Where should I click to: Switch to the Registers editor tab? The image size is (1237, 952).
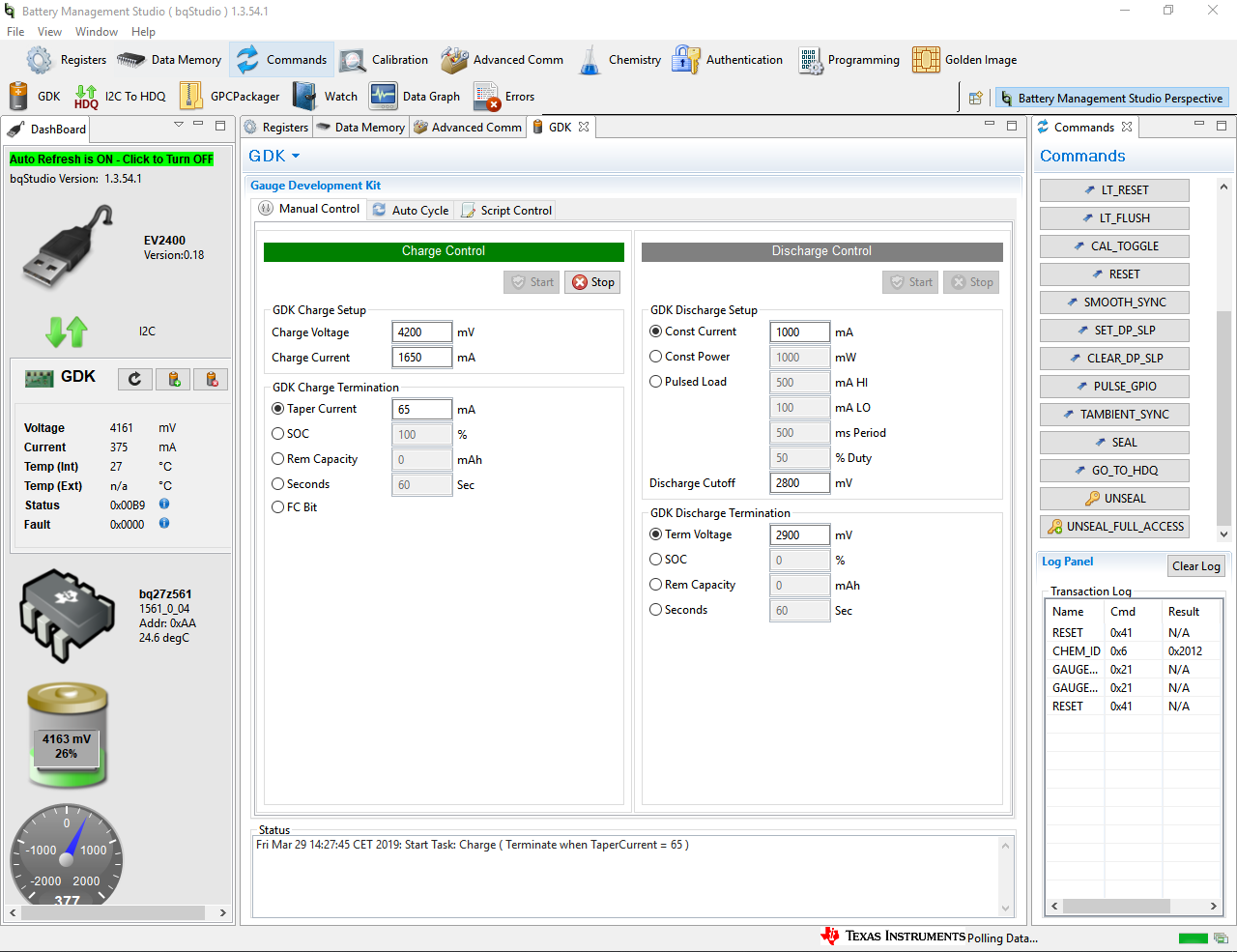(x=276, y=127)
